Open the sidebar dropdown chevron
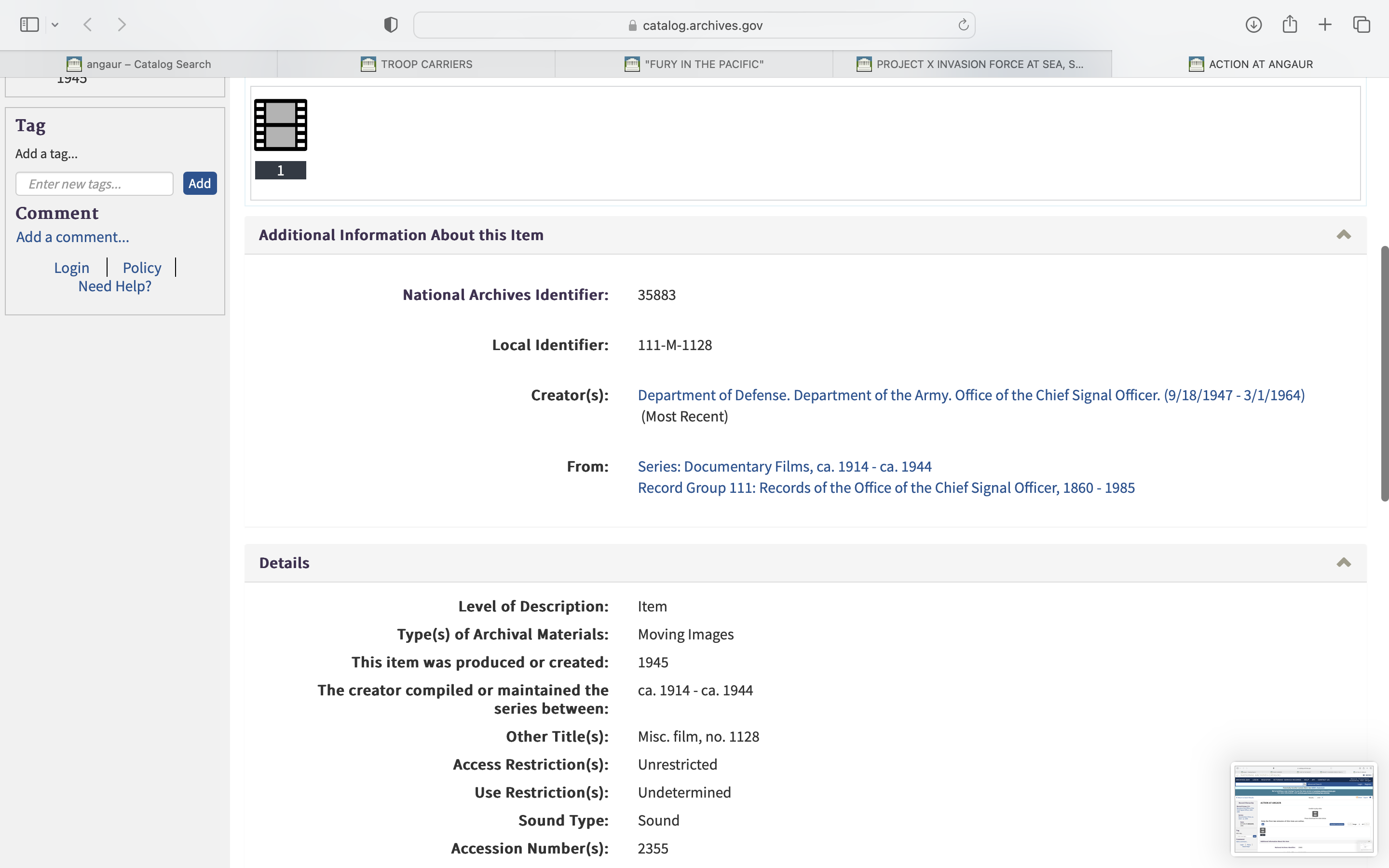 (55, 25)
